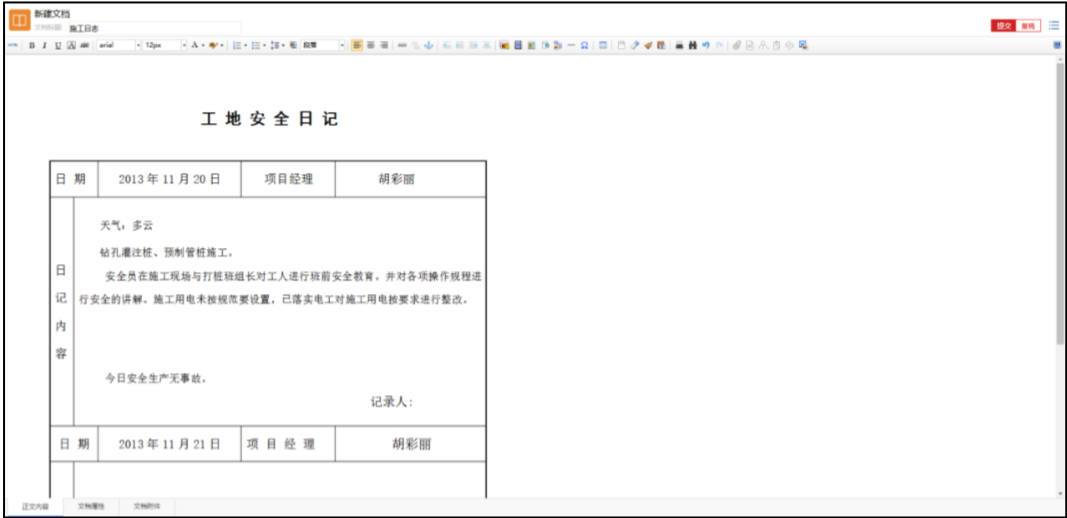Clear formatting with eraser
Image resolution: width=1067 pixels, height=518 pixels.
634,46
